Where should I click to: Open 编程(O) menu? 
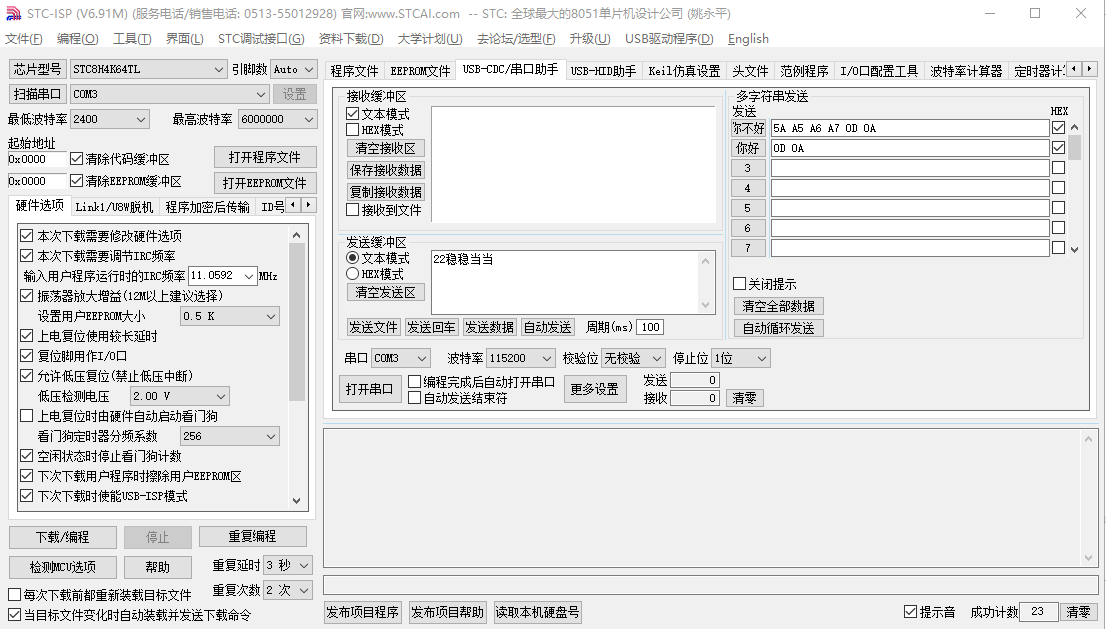(78, 39)
